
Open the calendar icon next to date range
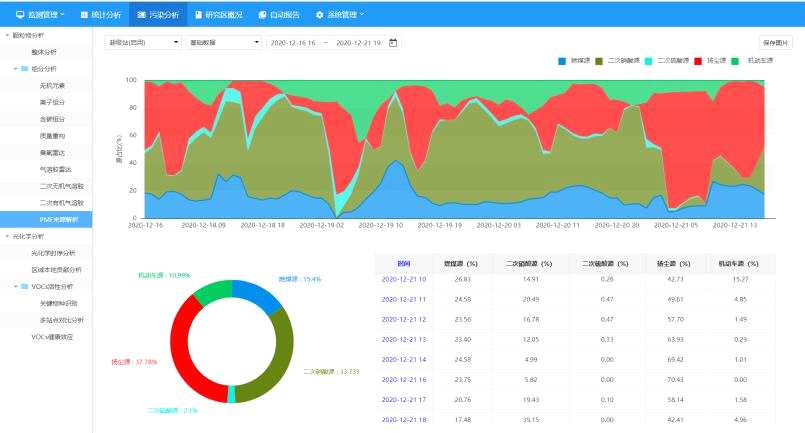click(x=393, y=42)
